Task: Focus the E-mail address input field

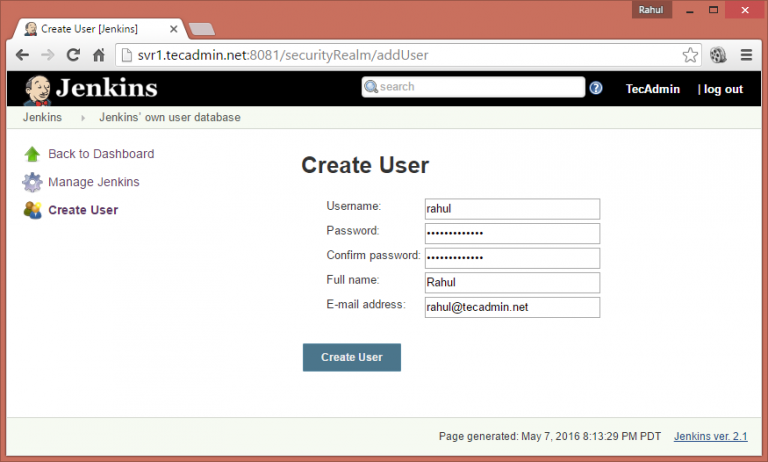Action: coord(512,308)
